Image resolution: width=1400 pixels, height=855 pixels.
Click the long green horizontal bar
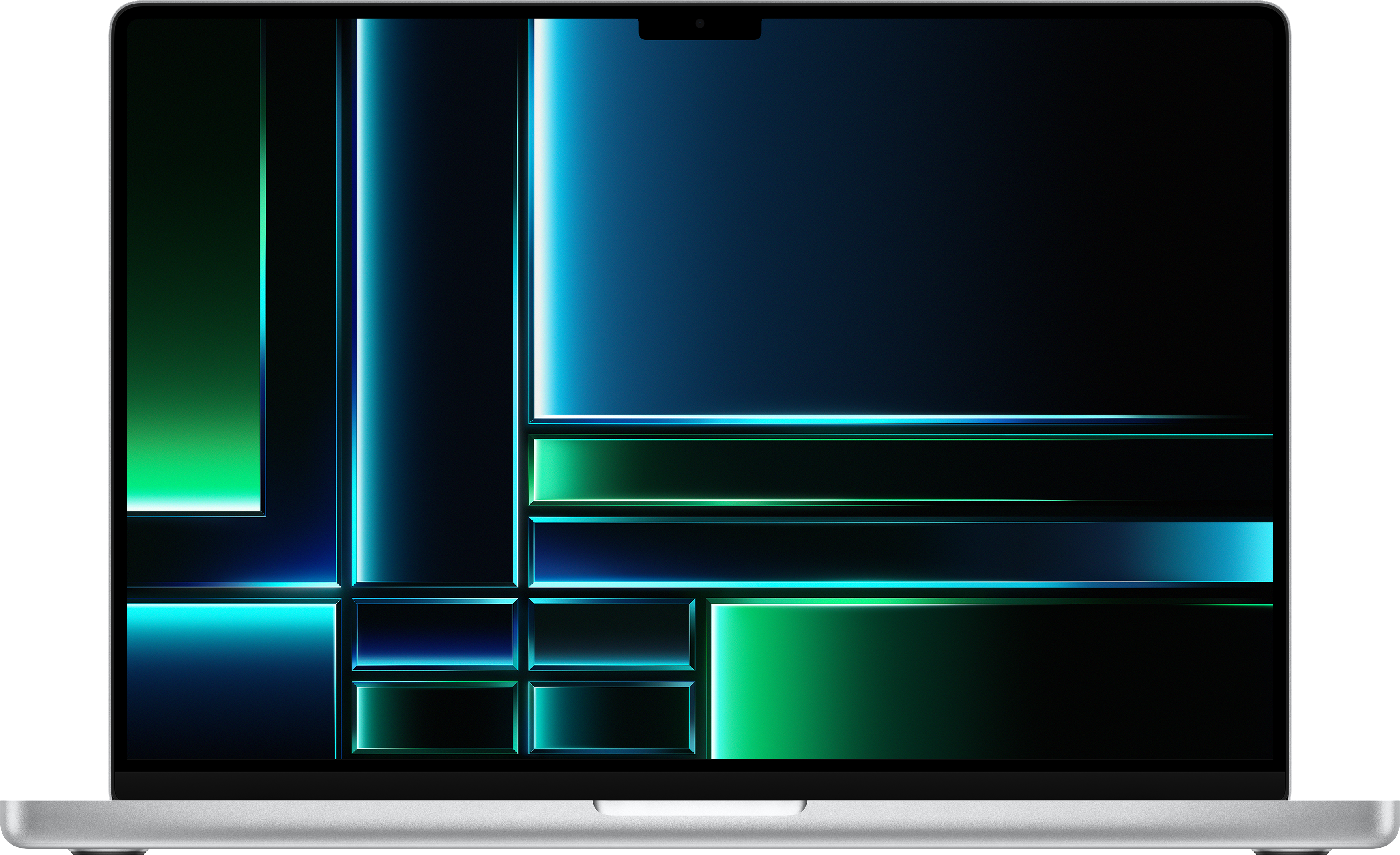901,470
